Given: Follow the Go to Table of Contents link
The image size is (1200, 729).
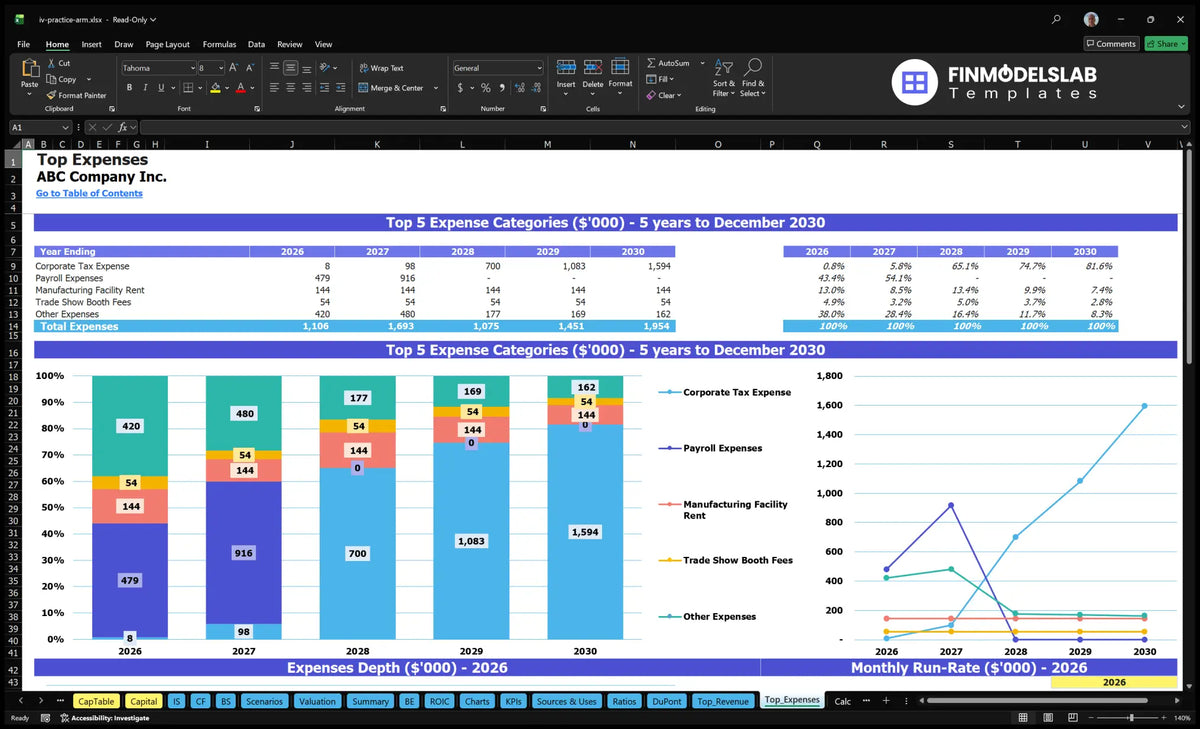Looking at the screenshot, I should [x=89, y=193].
